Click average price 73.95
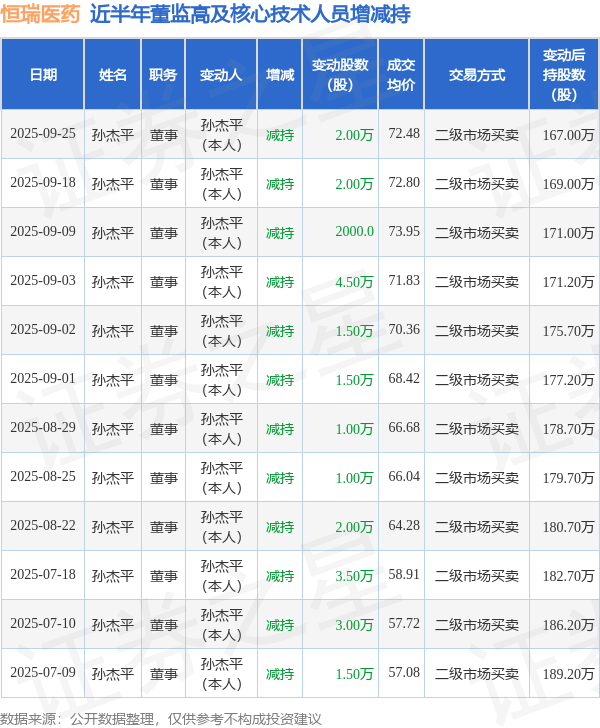 pos(404,232)
